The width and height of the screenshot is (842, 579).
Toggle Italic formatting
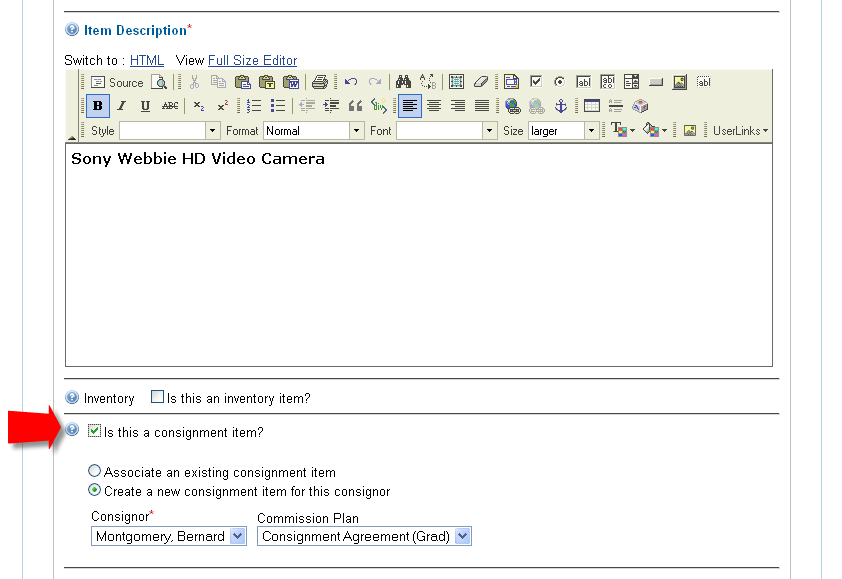point(122,106)
